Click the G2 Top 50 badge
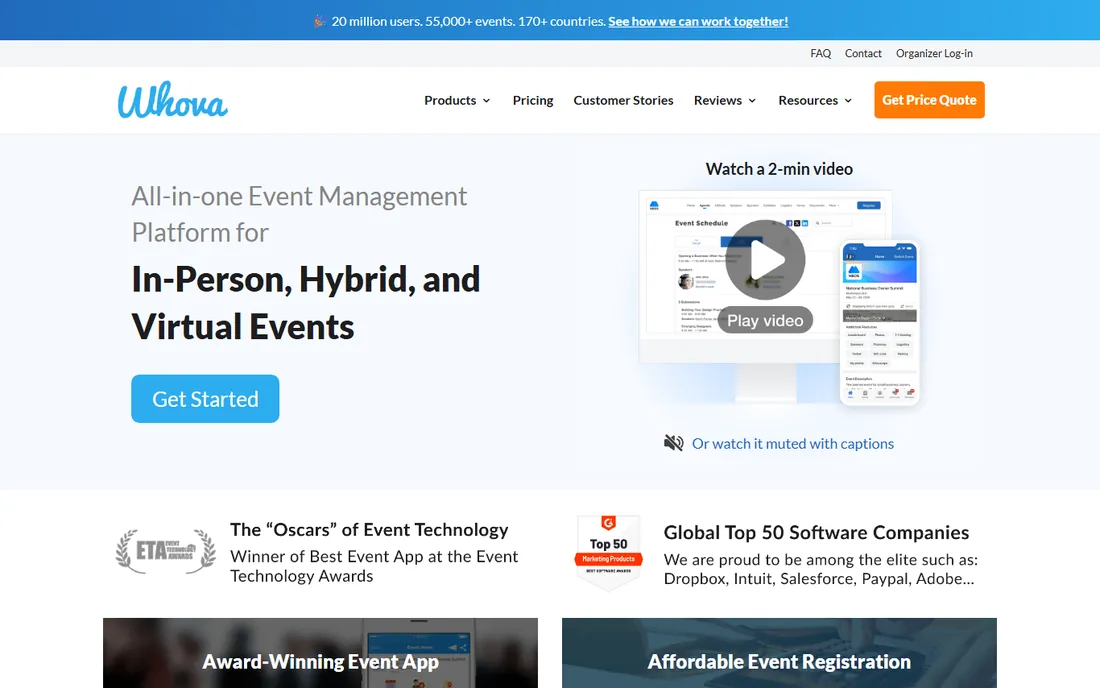This screenshot has height=688, width=1100. (608, 553)
